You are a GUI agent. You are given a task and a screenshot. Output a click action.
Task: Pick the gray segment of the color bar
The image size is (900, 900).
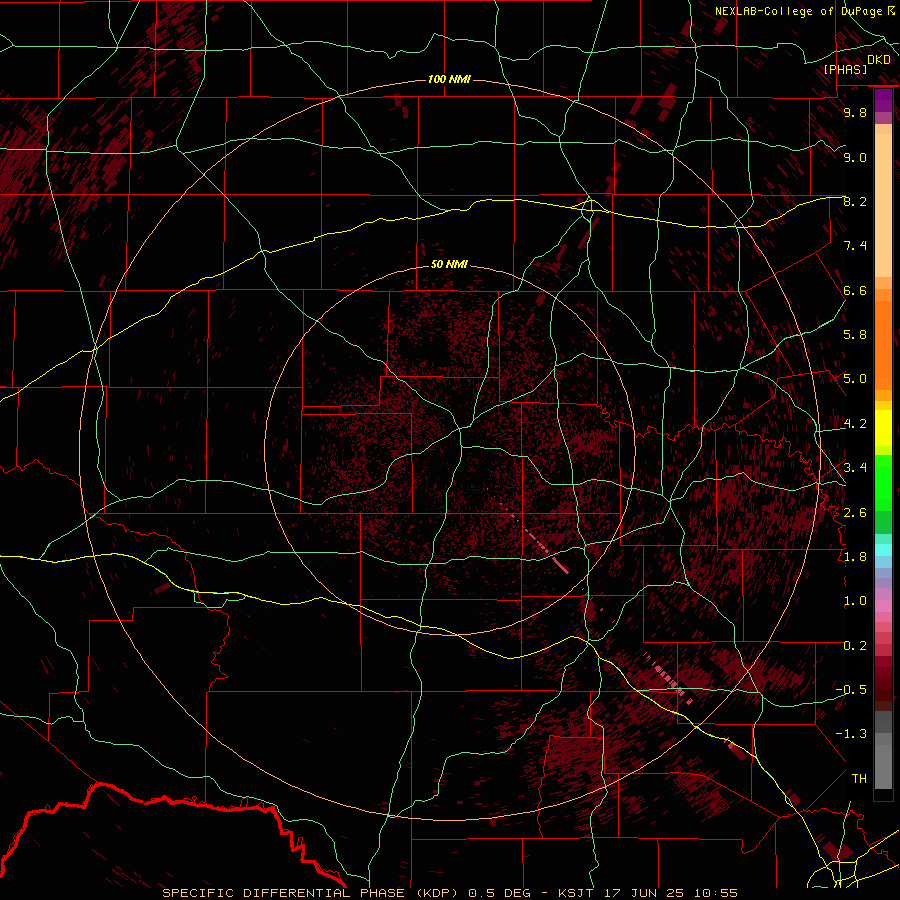[x=883, y=750]
